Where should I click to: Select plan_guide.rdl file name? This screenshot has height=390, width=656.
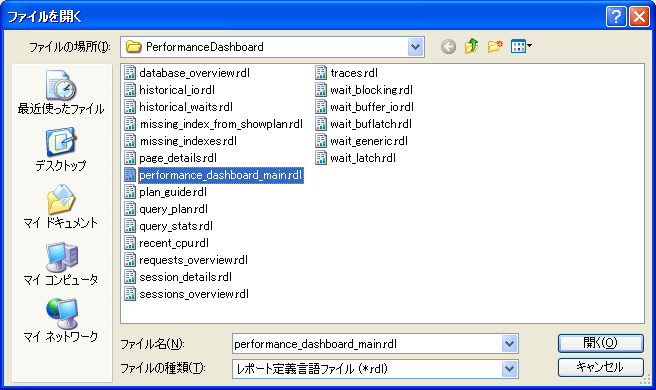[173, 192]
